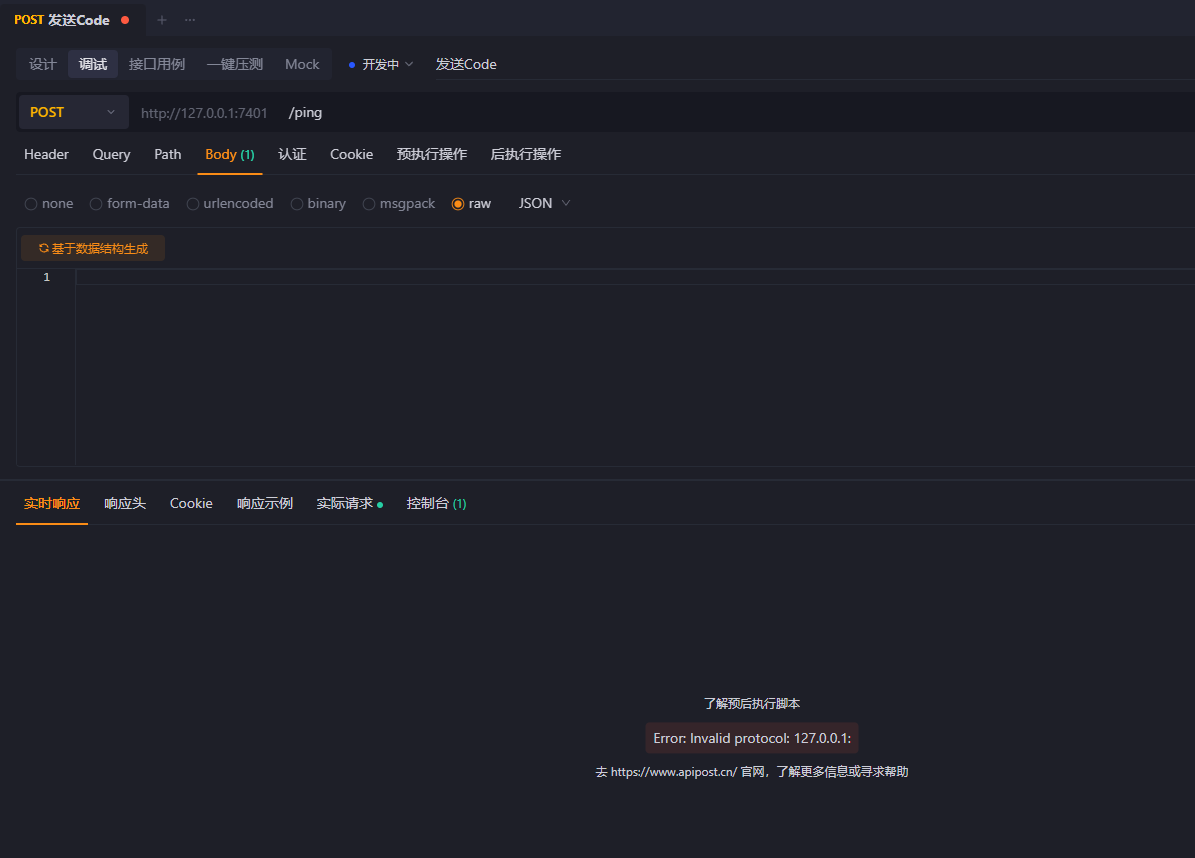Choose the urlencoded body type

(x=193, y=204)
